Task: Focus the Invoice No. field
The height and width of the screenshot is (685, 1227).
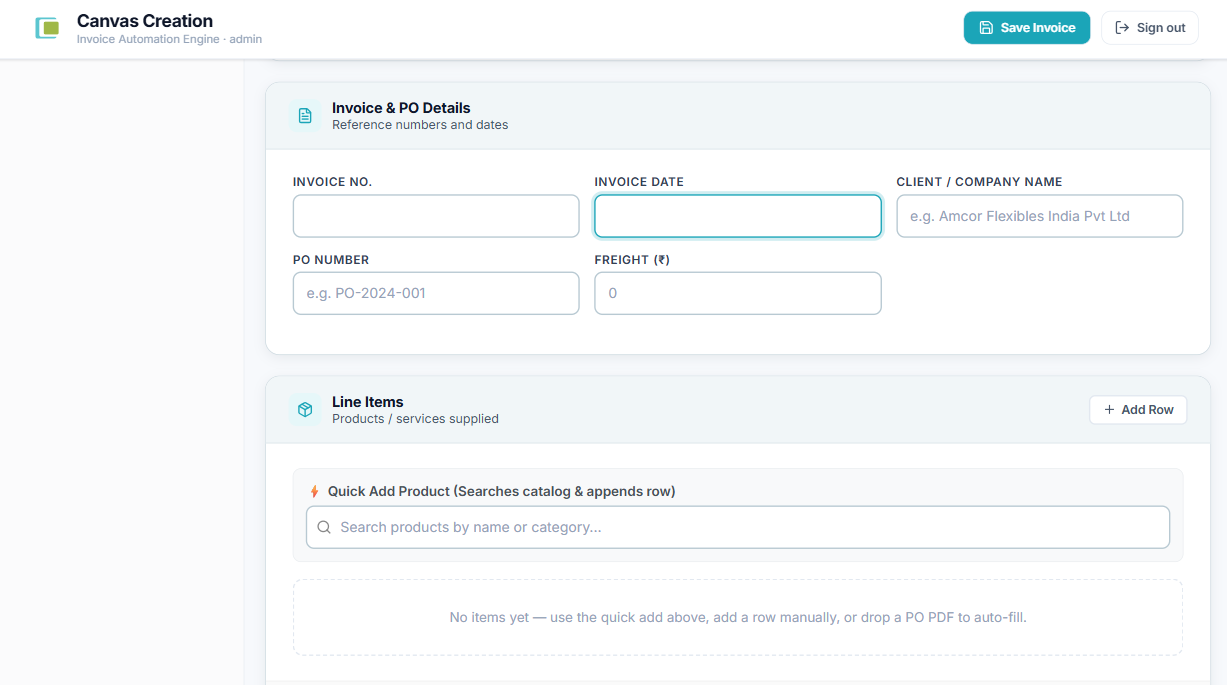Action: pos(436,216)
